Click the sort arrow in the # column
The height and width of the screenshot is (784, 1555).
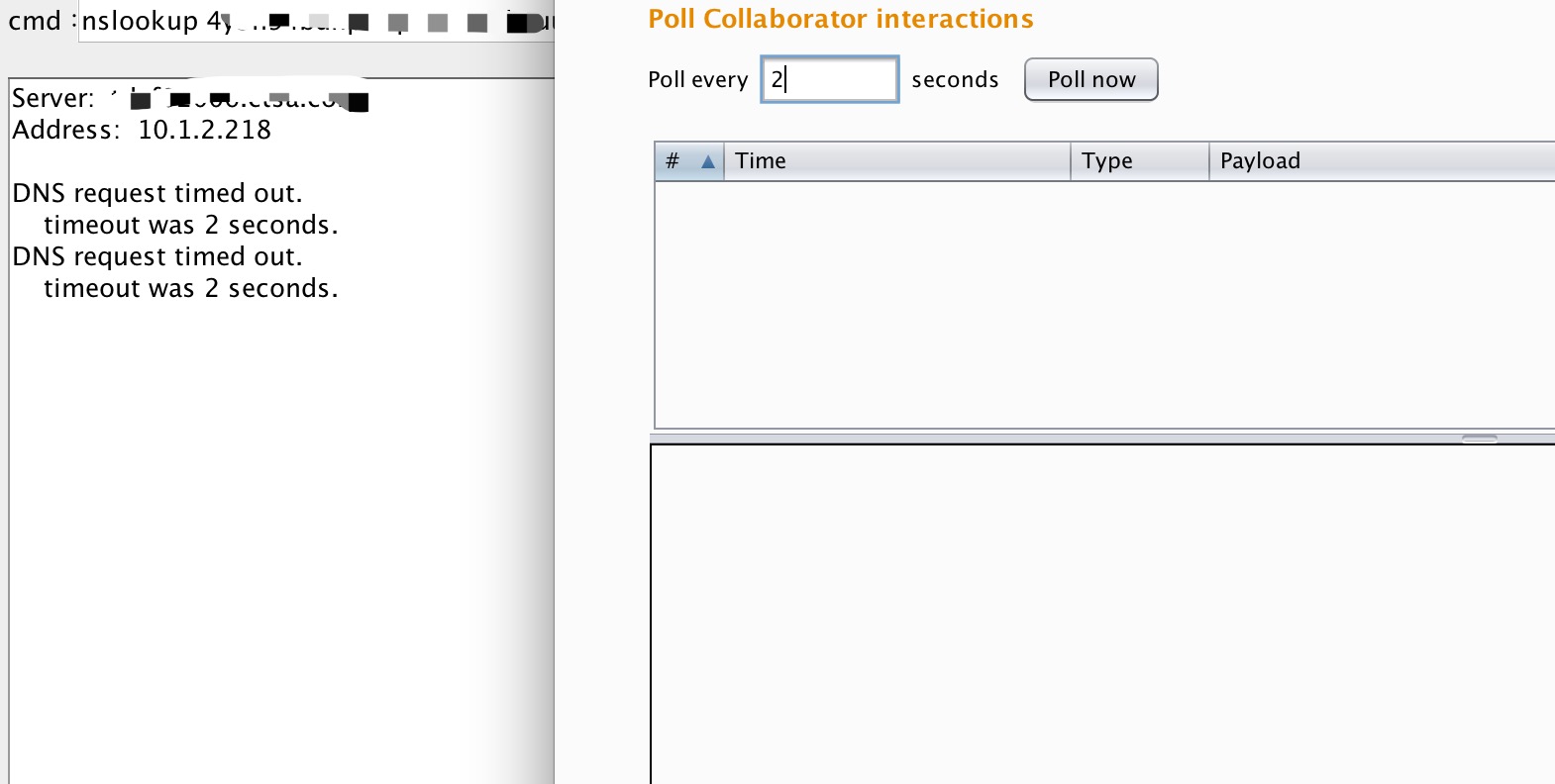[x=708, y=161]
